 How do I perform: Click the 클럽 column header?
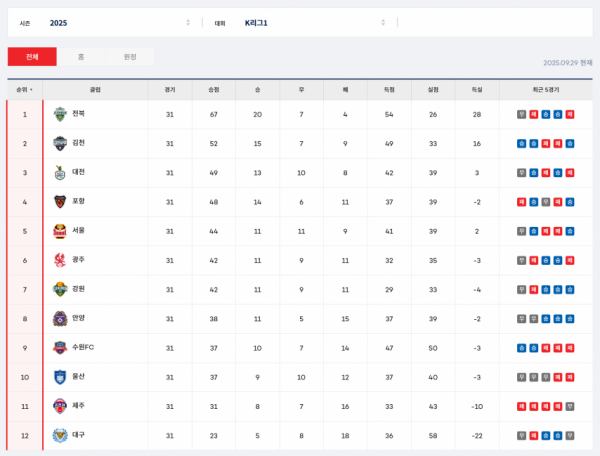point(95,90)
